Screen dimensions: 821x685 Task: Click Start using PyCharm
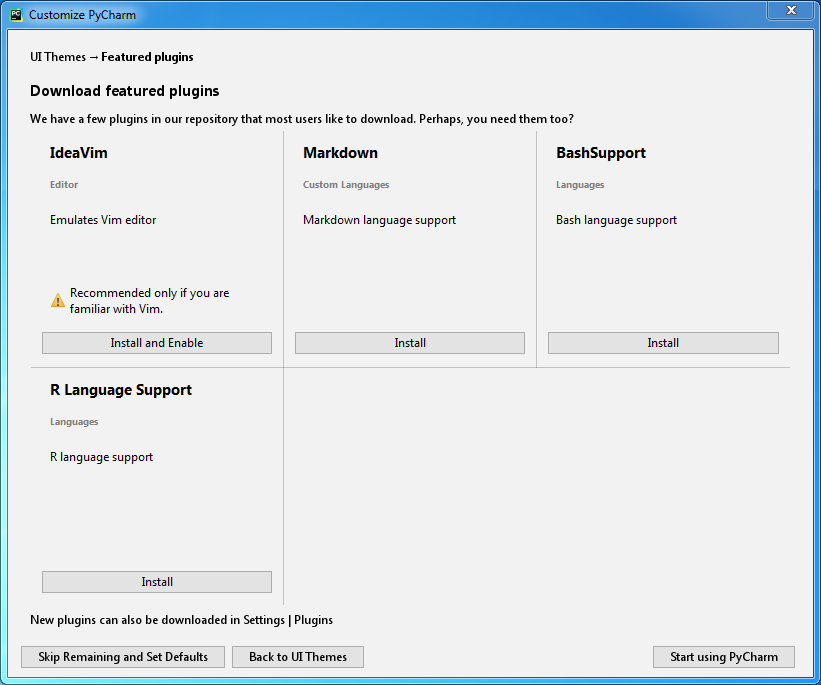[724, 657]
